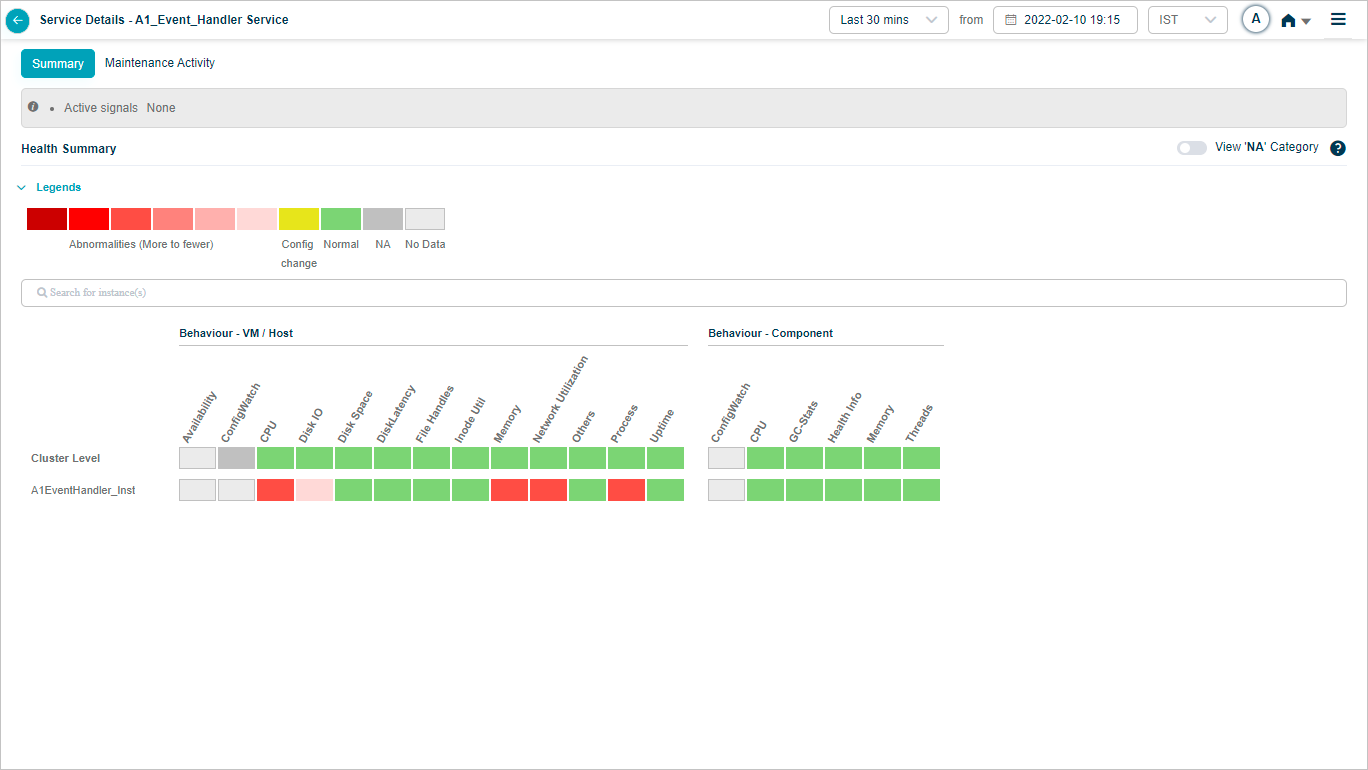Screen dimensions: 1368x770
Task: Click the back arrow icon
Action: (x=18, y=20)
